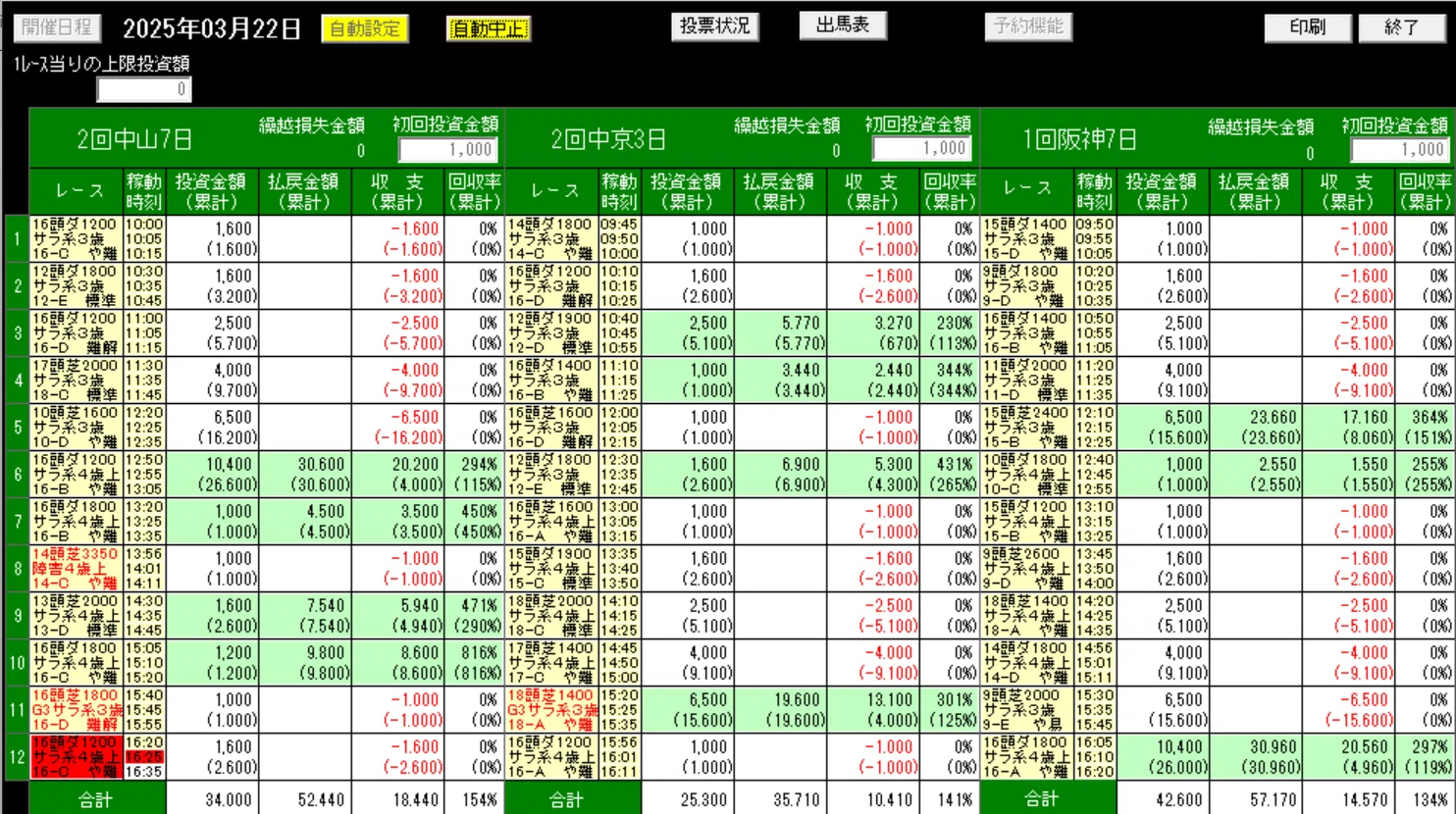The width and height of the screenshot is (1456, 814).
Task: Click 印刷 to print the report
Action: [x=1307, y=28]
